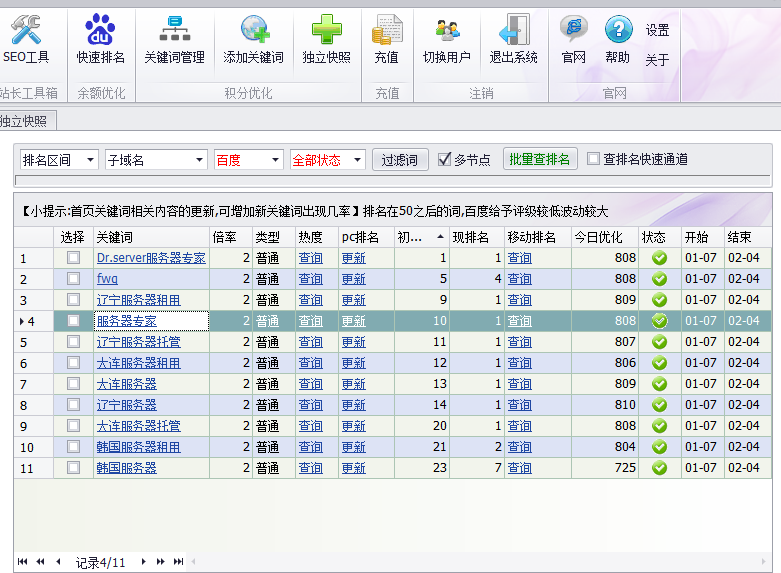Click the next record navigation arrow
The image size is (781, 573).
click(x=144, y=562)
